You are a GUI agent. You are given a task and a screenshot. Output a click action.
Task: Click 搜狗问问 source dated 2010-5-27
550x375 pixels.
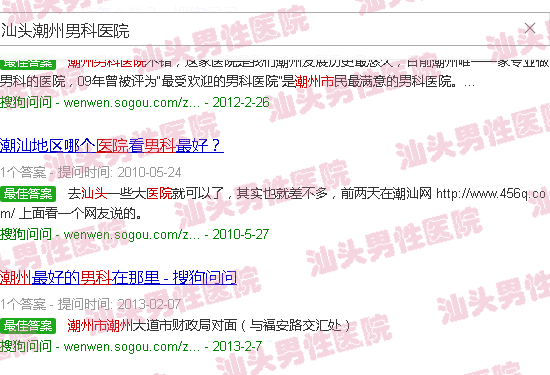[x=26, y=234]
